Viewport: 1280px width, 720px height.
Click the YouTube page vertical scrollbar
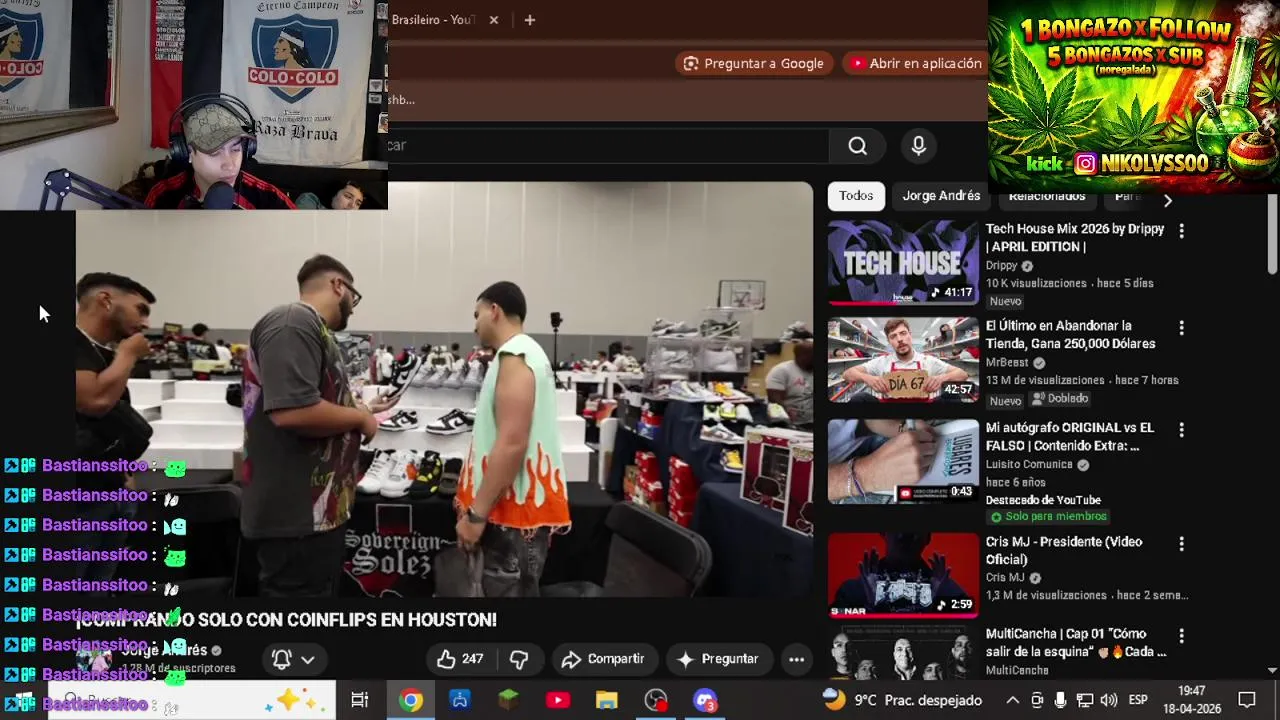click(x=1272, y=235)
